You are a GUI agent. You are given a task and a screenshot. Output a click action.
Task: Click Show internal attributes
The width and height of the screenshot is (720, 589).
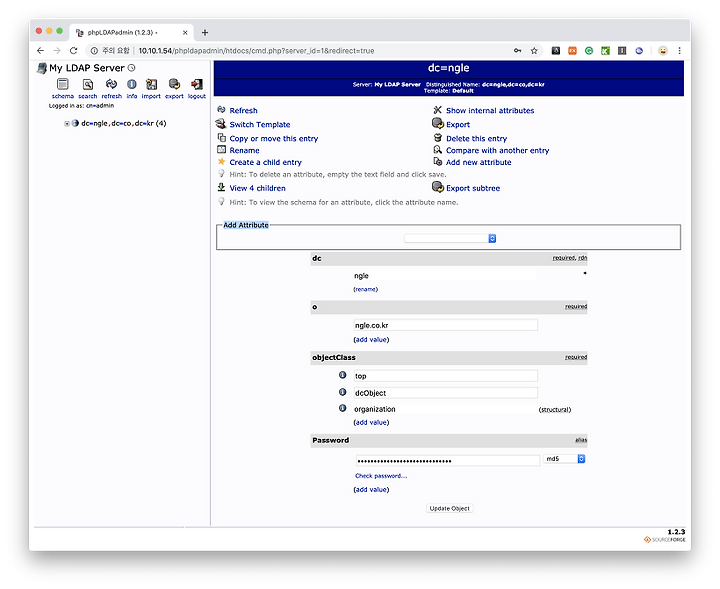pyautogui.click(x=490, y=111)
